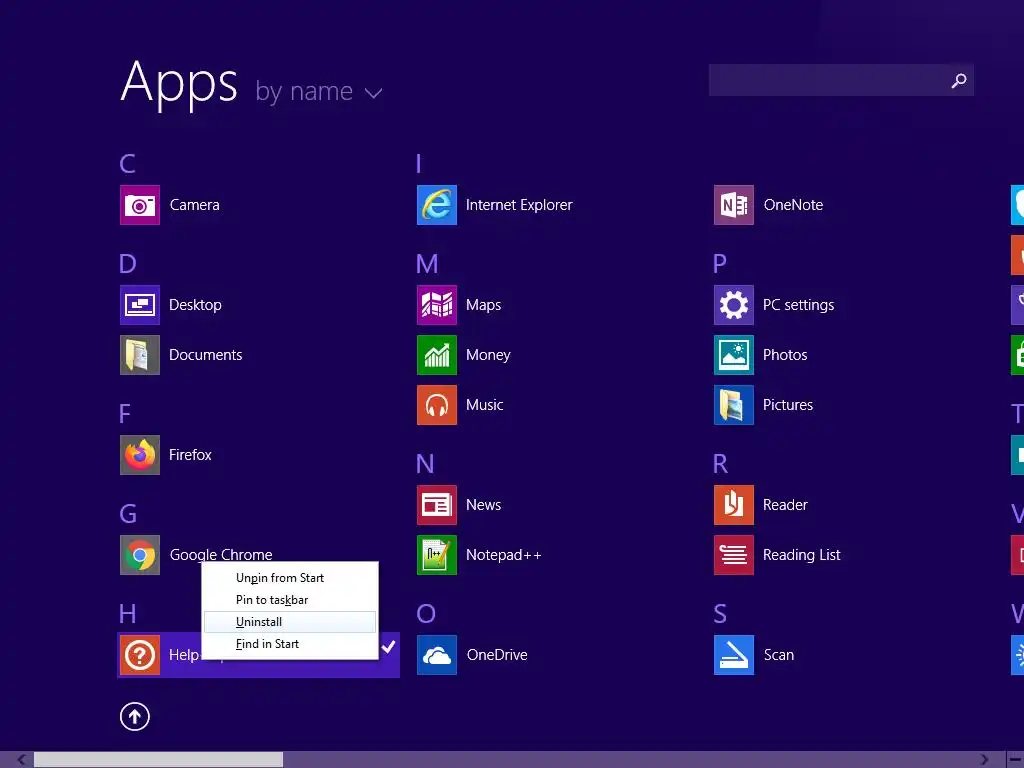The height and width of the screenshot is (768, 1024).
Task: Click the 'Camera' label
Action: click(195, 205)
